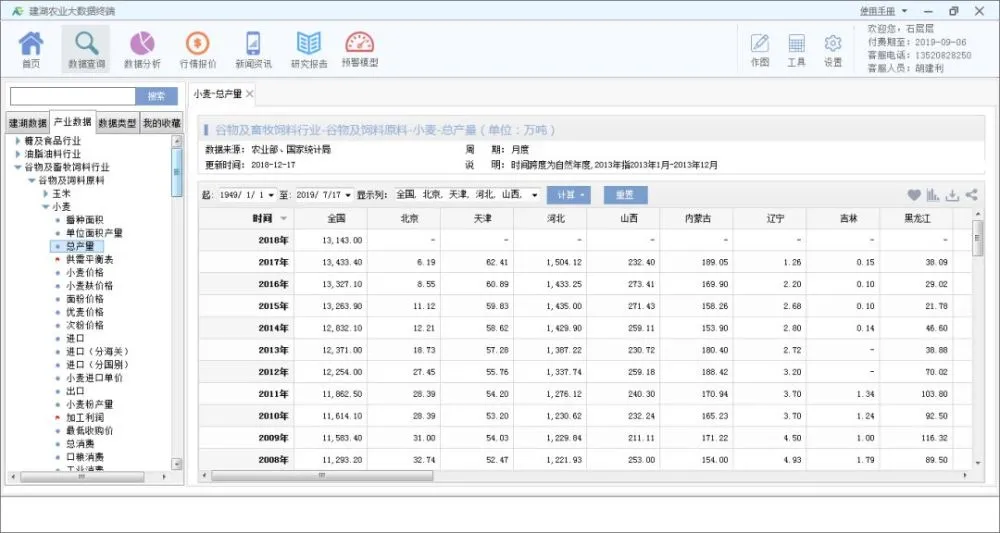The width and height of the screenshot is (1000, 533).
Task: Click the bar chart icon above table
Action: (x=933, y=195)
